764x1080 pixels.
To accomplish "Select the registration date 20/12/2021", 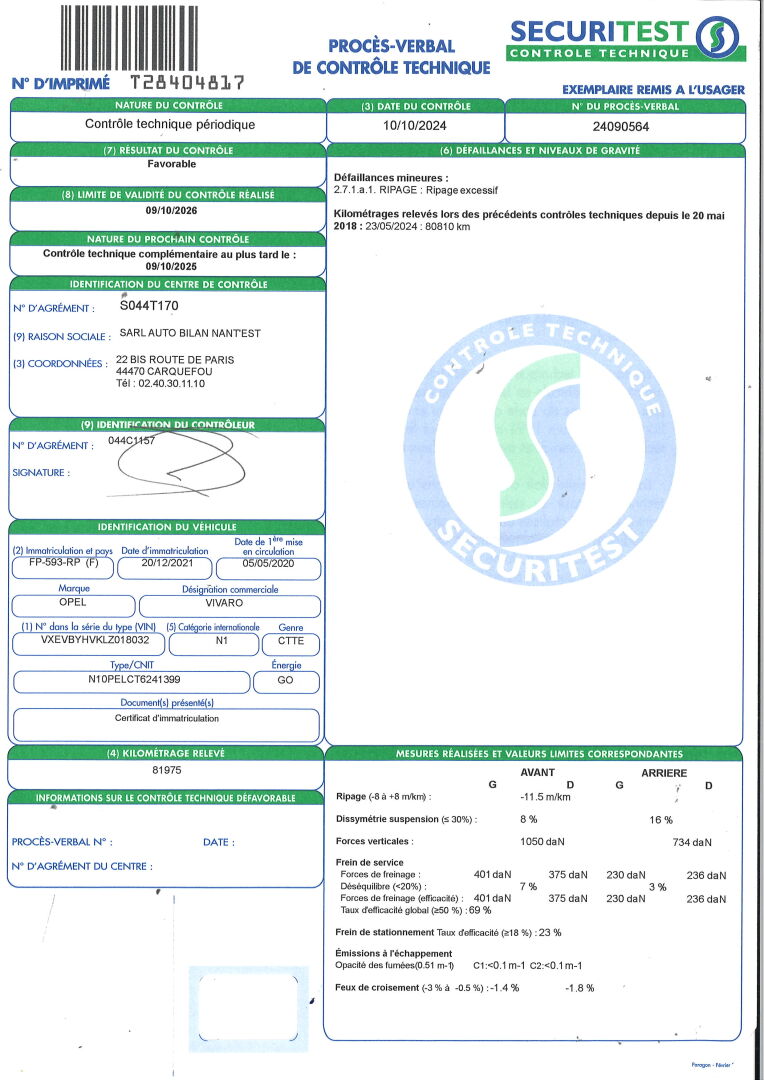I will tap(166, 563).
